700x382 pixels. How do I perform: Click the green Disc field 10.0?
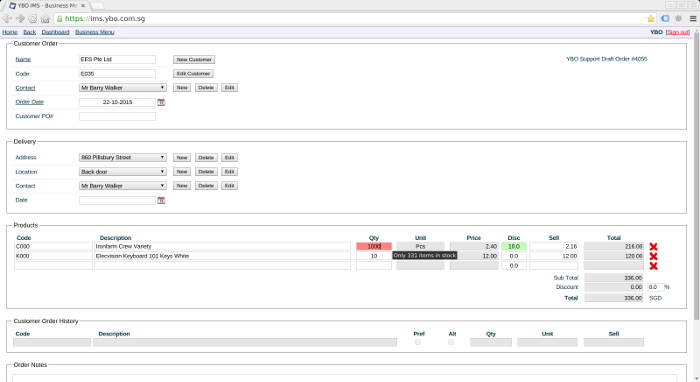[514, 246]
